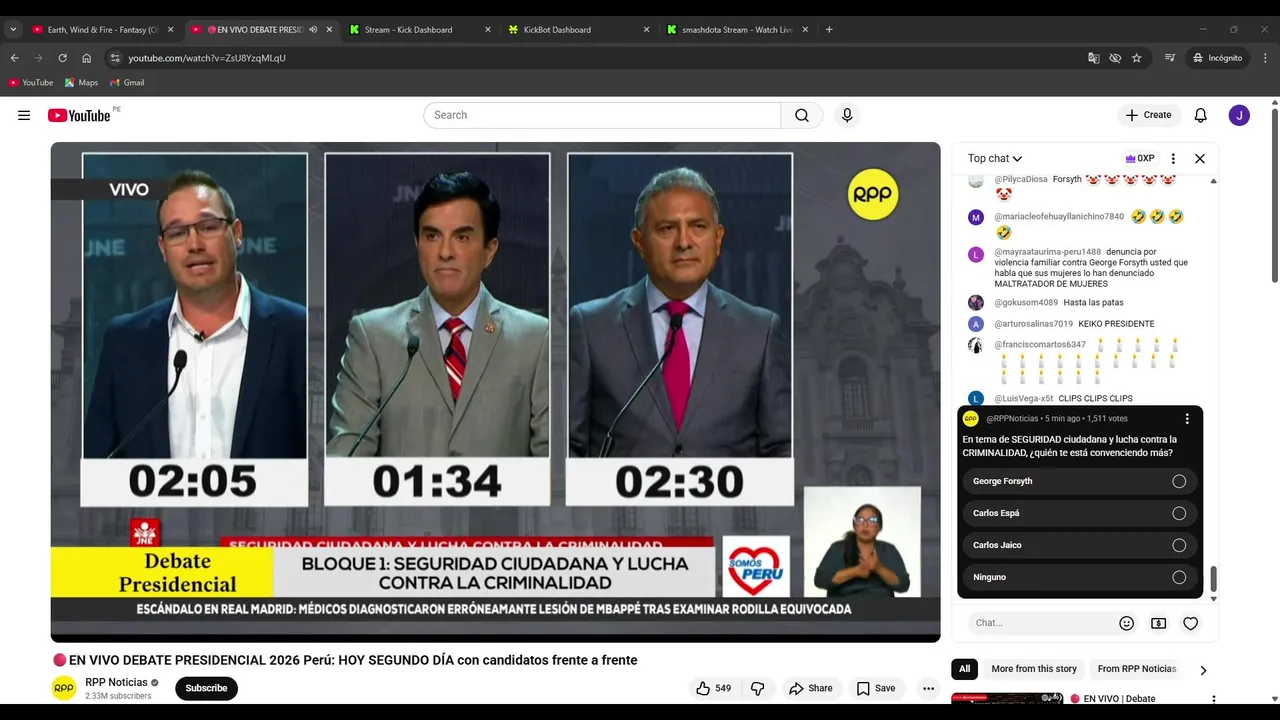Open live chat options menu
The image size is (1280, 720).
tap(1173, 158)
